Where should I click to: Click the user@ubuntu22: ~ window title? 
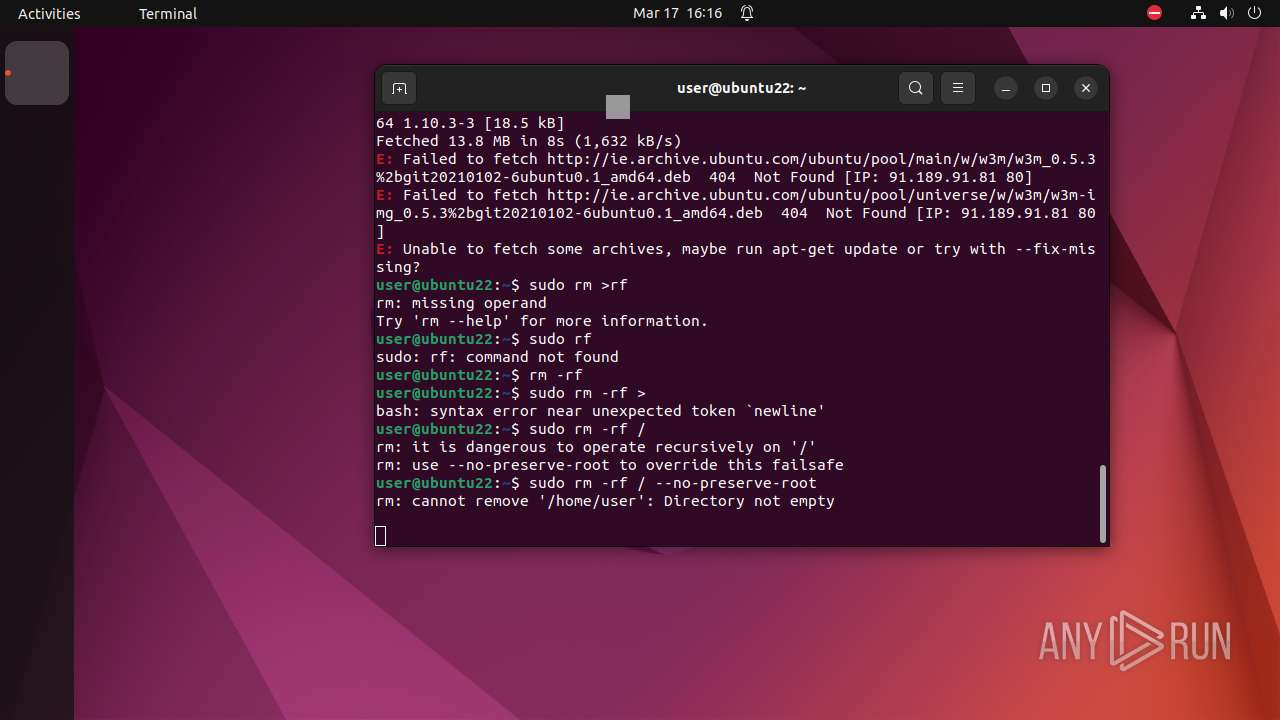pyautogui.click(x=741, y=88)
